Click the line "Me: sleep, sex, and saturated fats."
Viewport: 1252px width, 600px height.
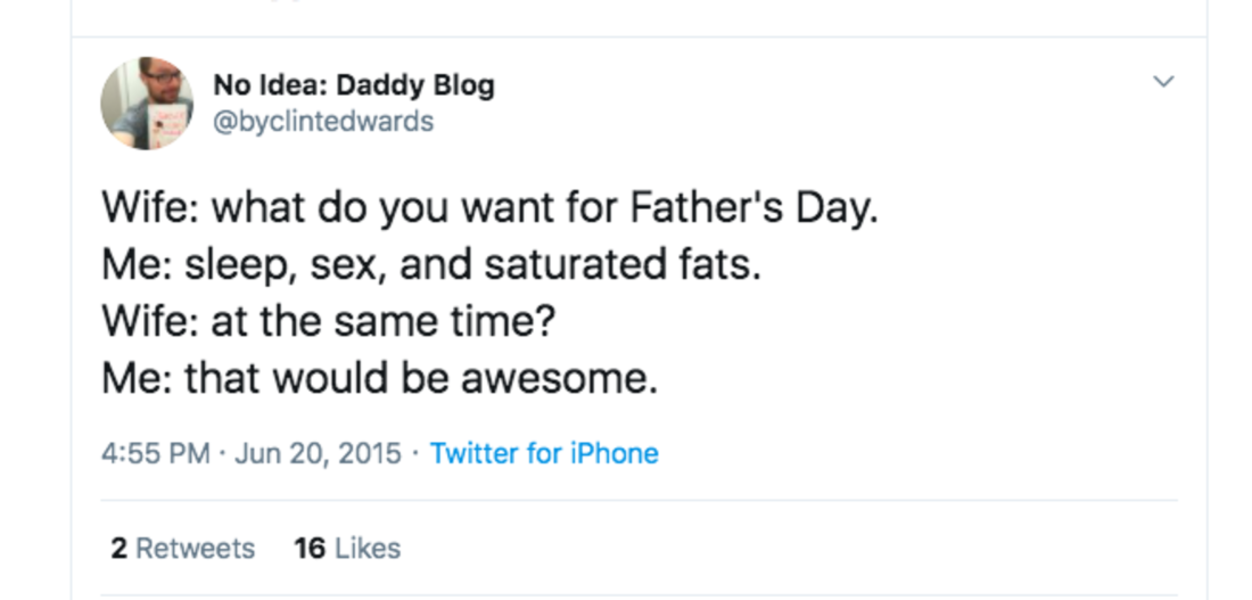pos(431,265)
